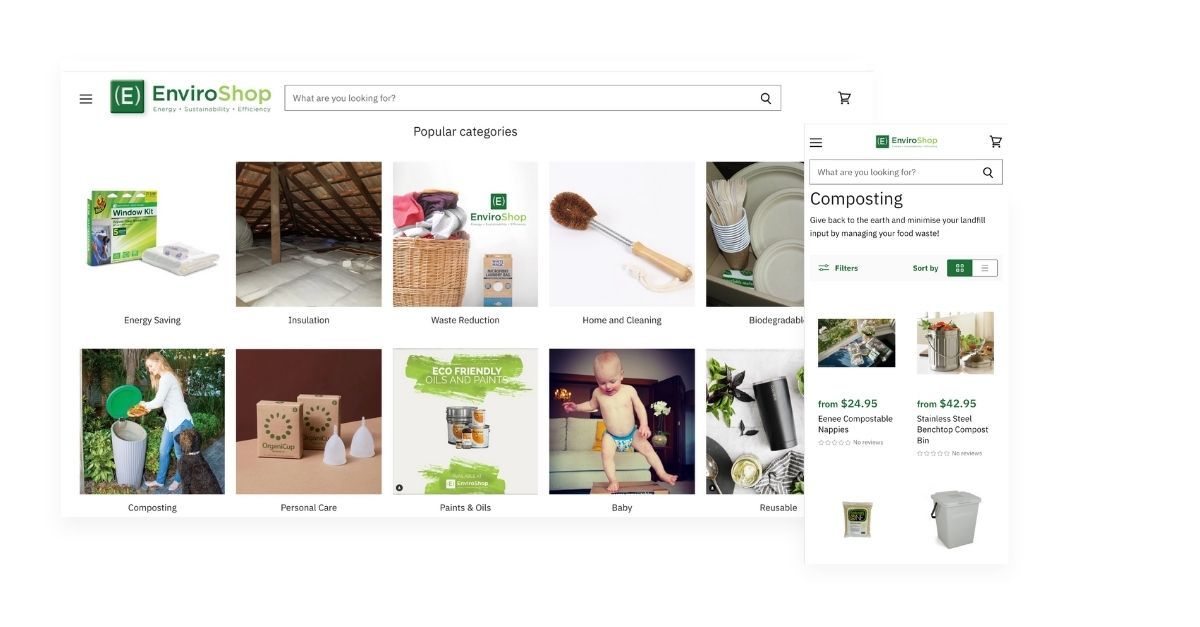Focus the desktop search input field
Screen dimensions: 1200x627
point(532,98)
